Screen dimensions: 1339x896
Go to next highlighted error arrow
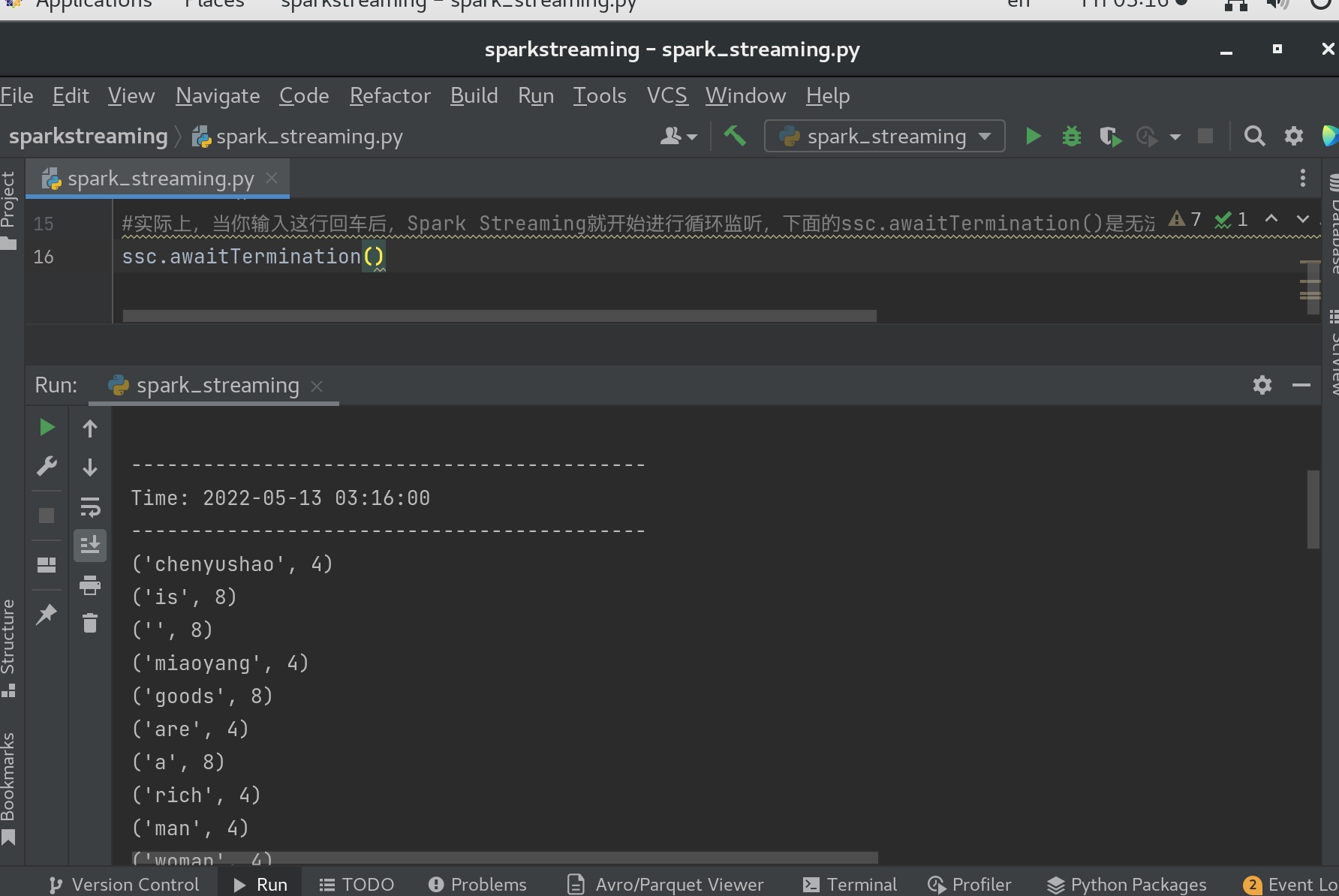click(x=1303, y=218)
